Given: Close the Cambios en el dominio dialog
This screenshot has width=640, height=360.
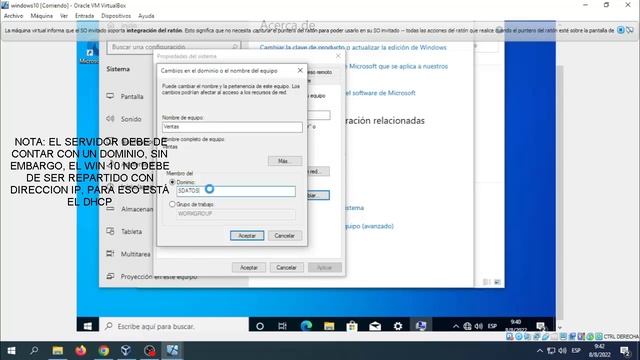Looking at the screenshot, I should pos(300,71).
